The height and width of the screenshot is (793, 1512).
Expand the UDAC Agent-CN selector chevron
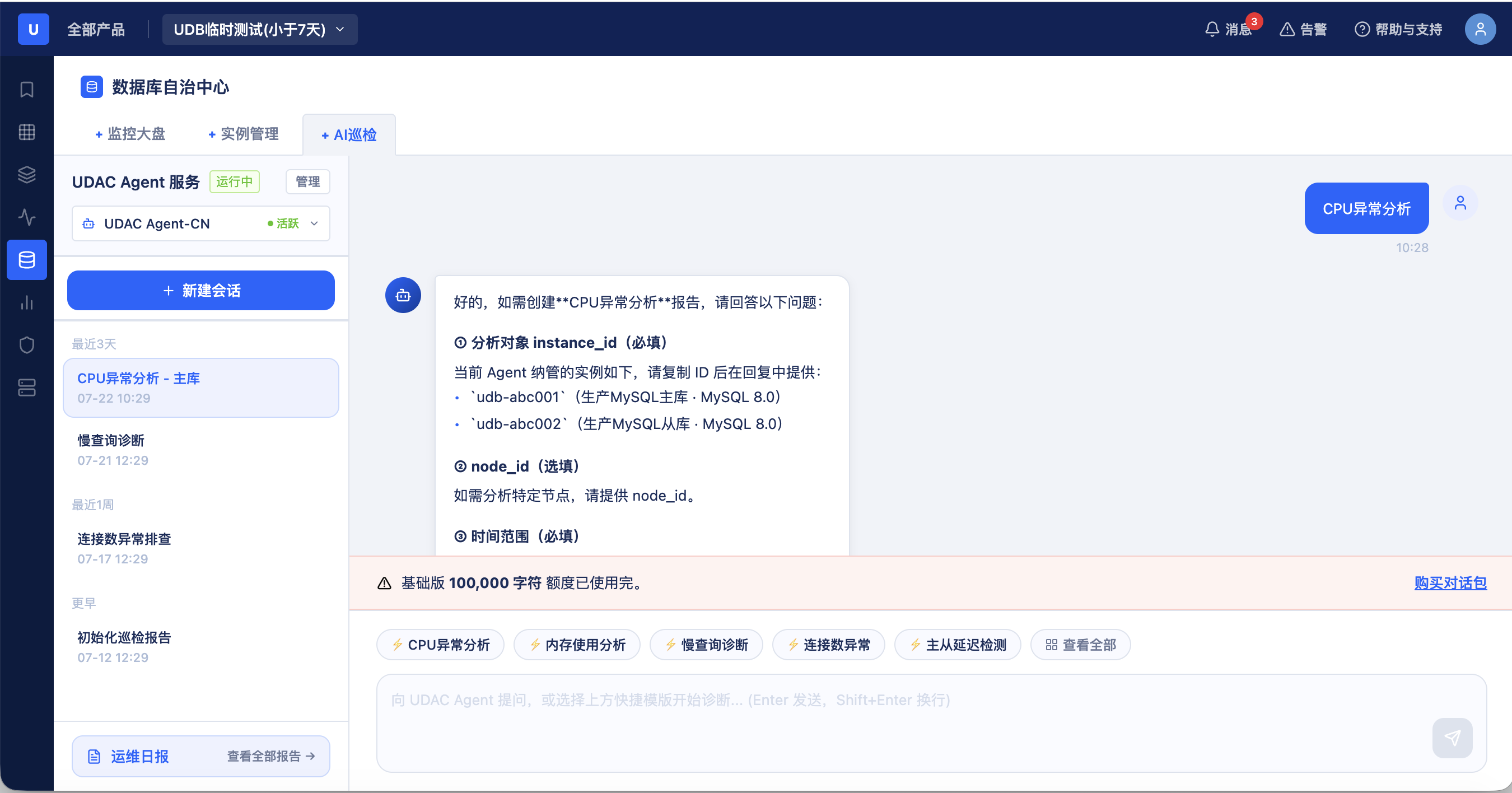point(315,223)
